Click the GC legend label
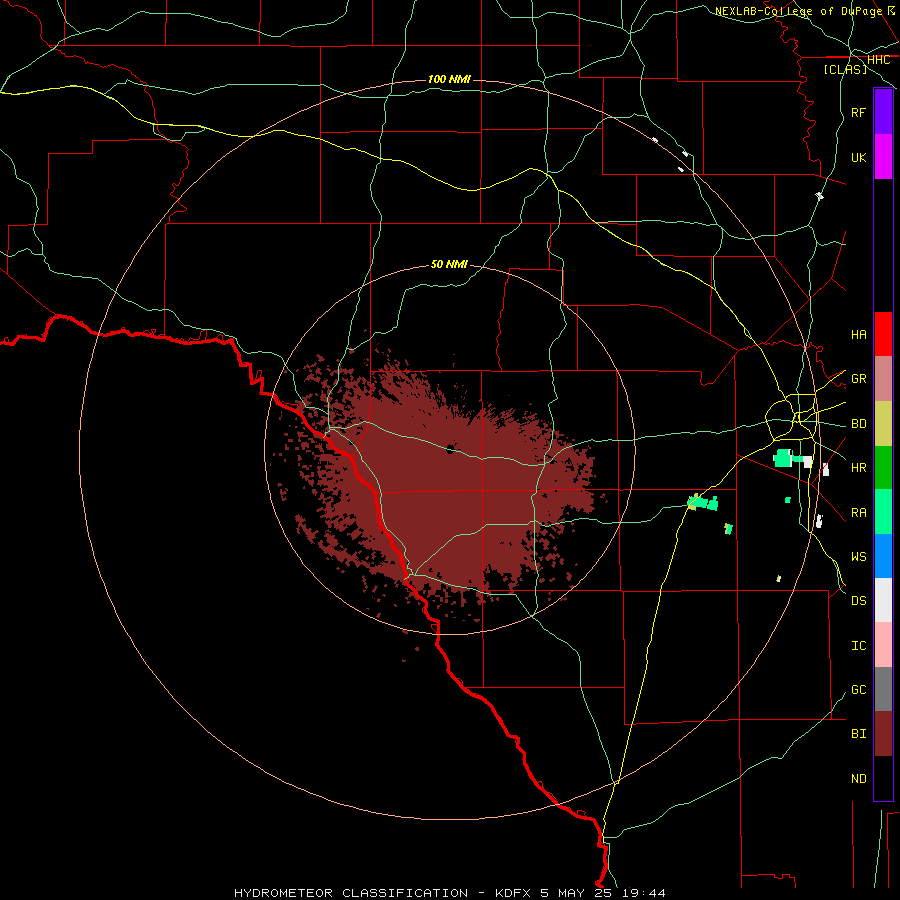 coord(858,689)
